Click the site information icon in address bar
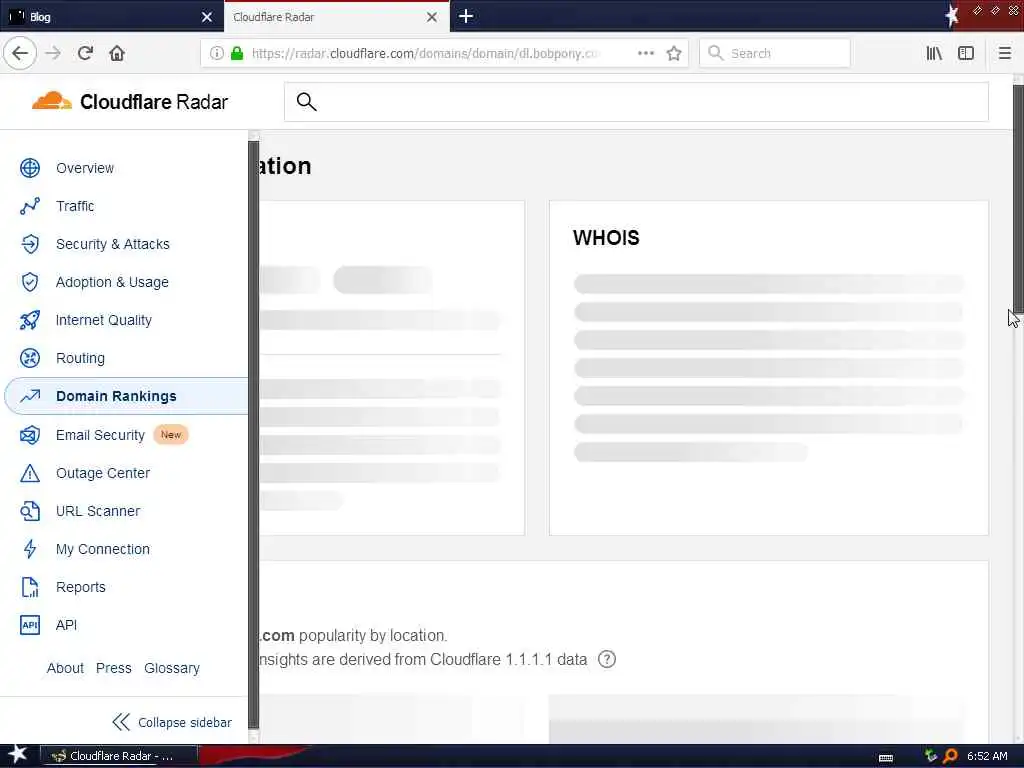The image size is (1024, 768). tap(216, 53)
